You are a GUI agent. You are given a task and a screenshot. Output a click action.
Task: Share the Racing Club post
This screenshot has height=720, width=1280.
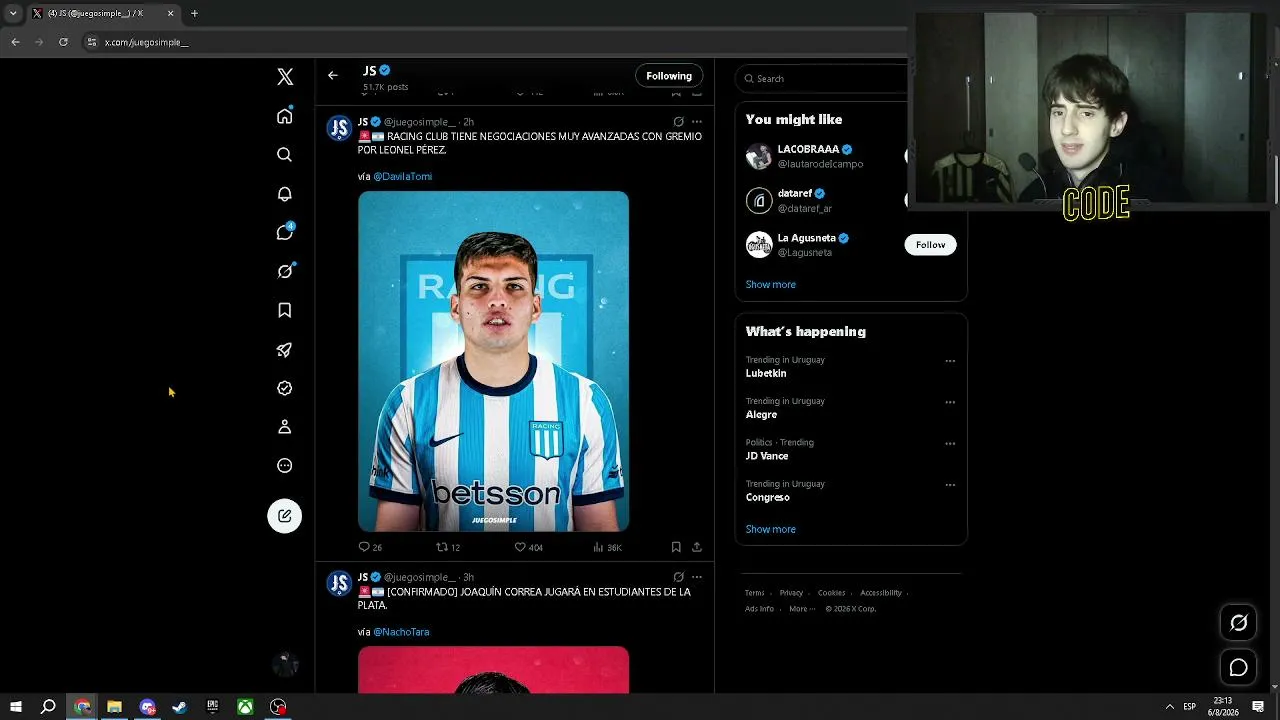point(697,547)
